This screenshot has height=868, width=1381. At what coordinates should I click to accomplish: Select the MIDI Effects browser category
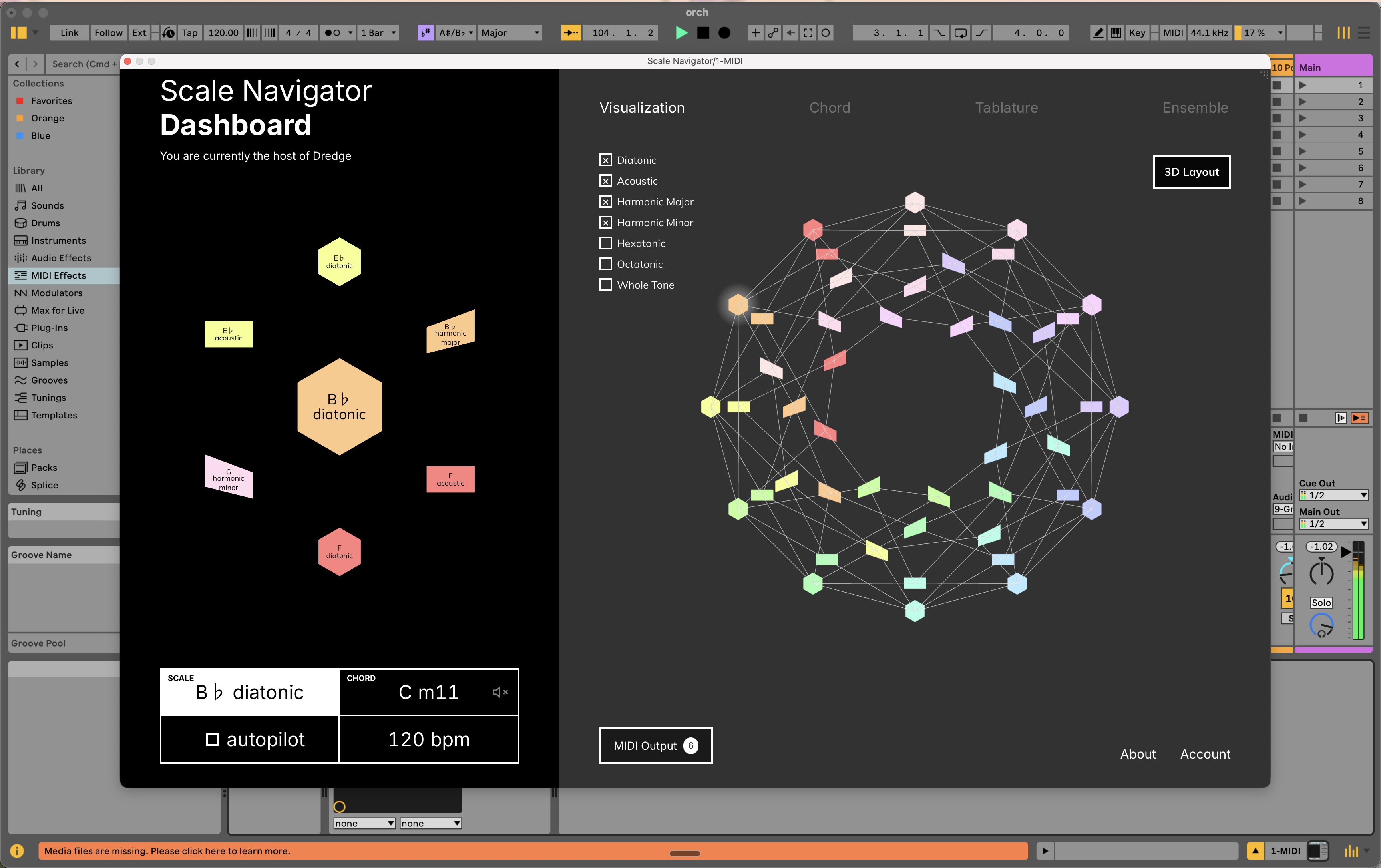point(58,275)
